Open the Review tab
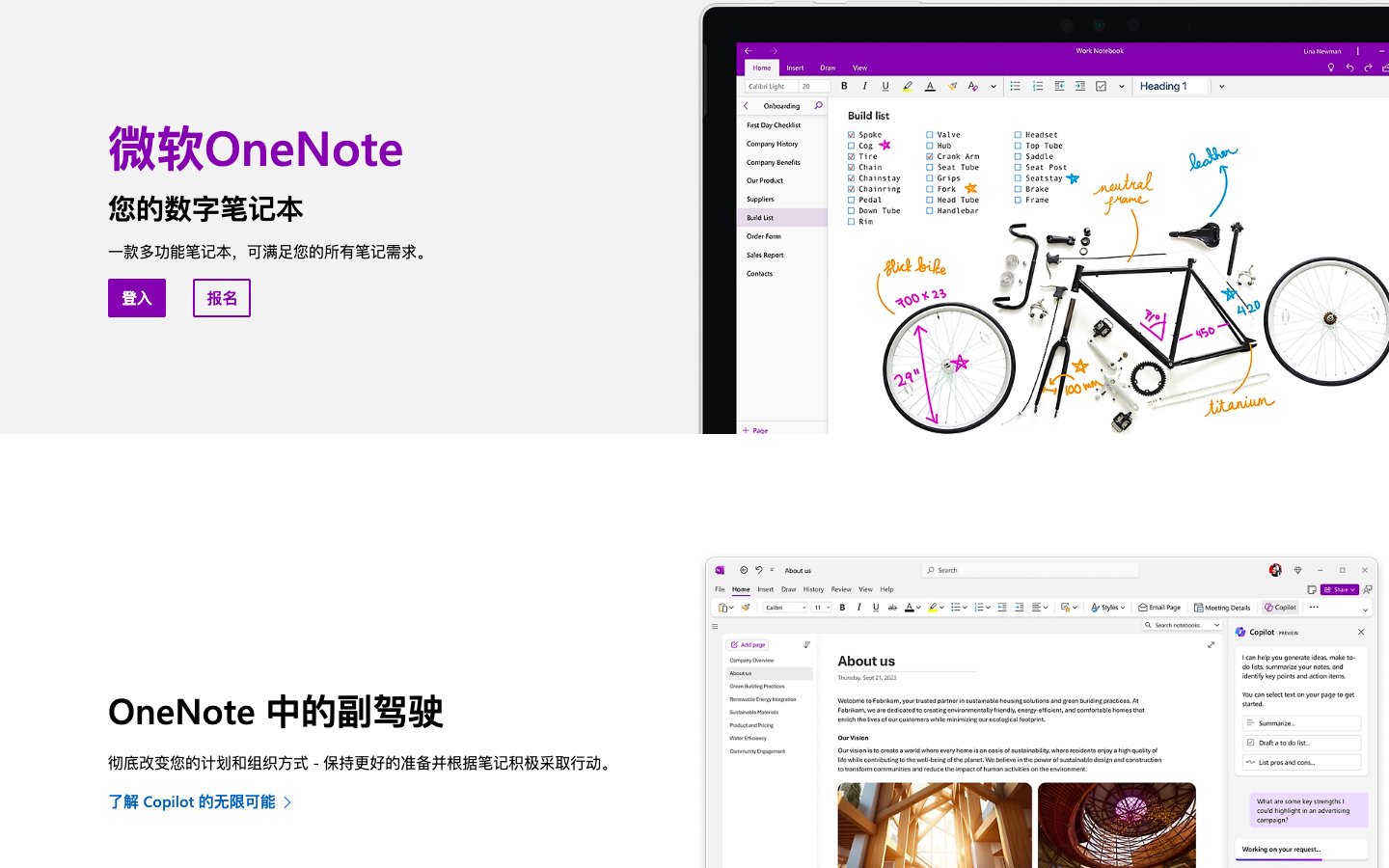The height and width of the screenshot is (868, 1389). [x=841, y=589]
